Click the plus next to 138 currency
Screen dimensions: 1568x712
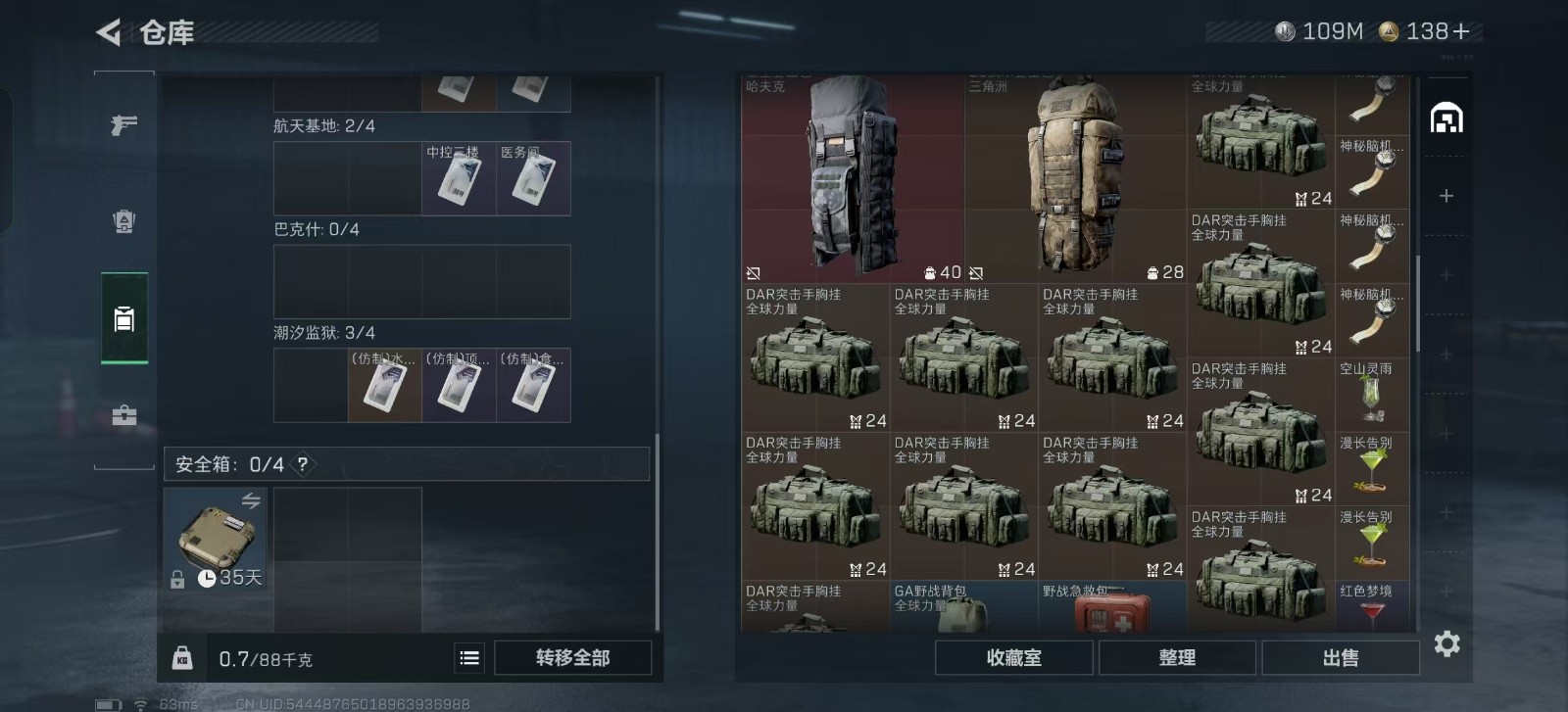pos(1461,32)
